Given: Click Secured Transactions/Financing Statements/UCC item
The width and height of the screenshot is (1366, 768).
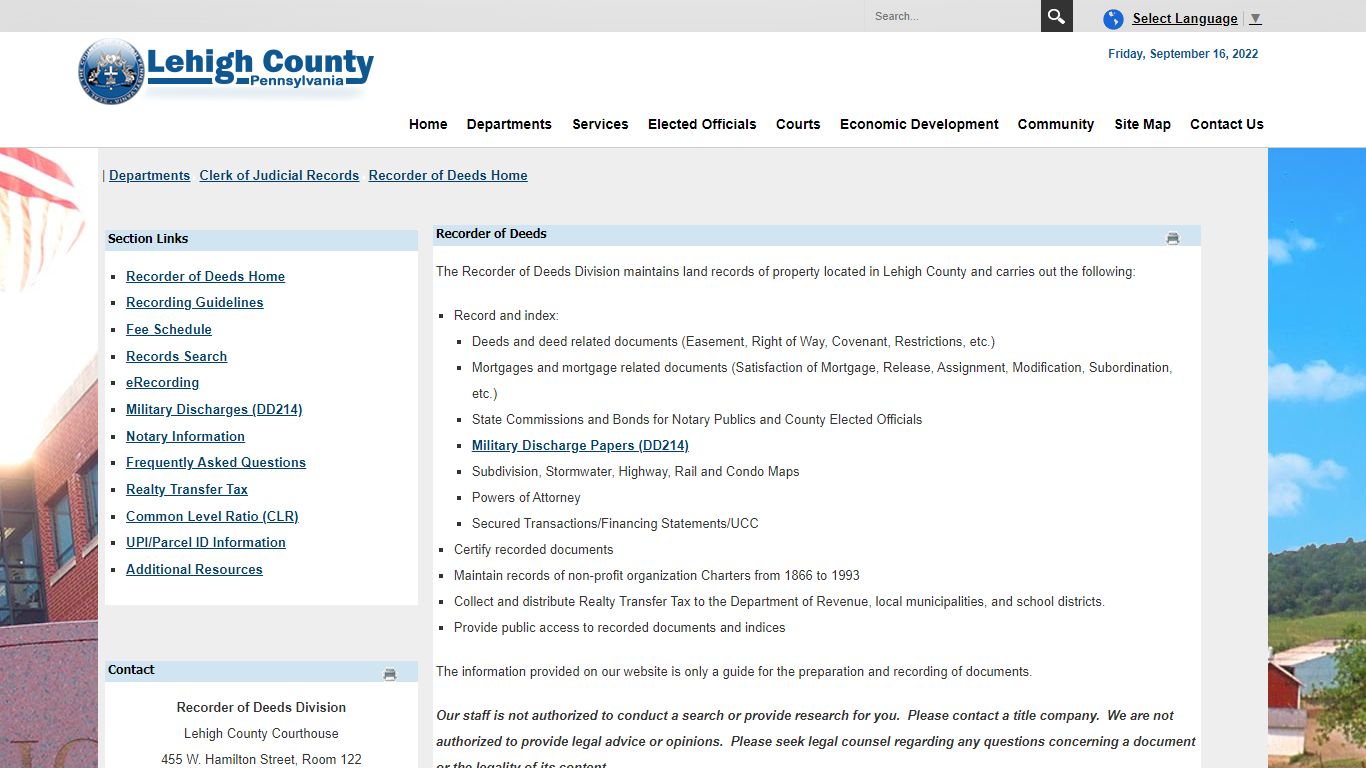Looking at the screenshot, I should point(615,523).
